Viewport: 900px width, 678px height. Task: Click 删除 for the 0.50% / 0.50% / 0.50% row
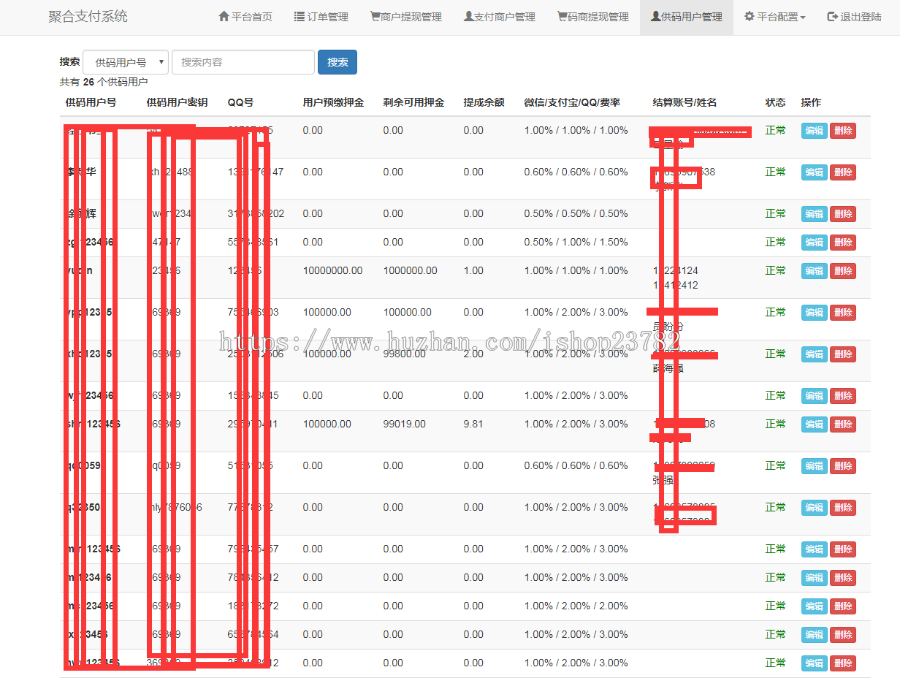843,214
